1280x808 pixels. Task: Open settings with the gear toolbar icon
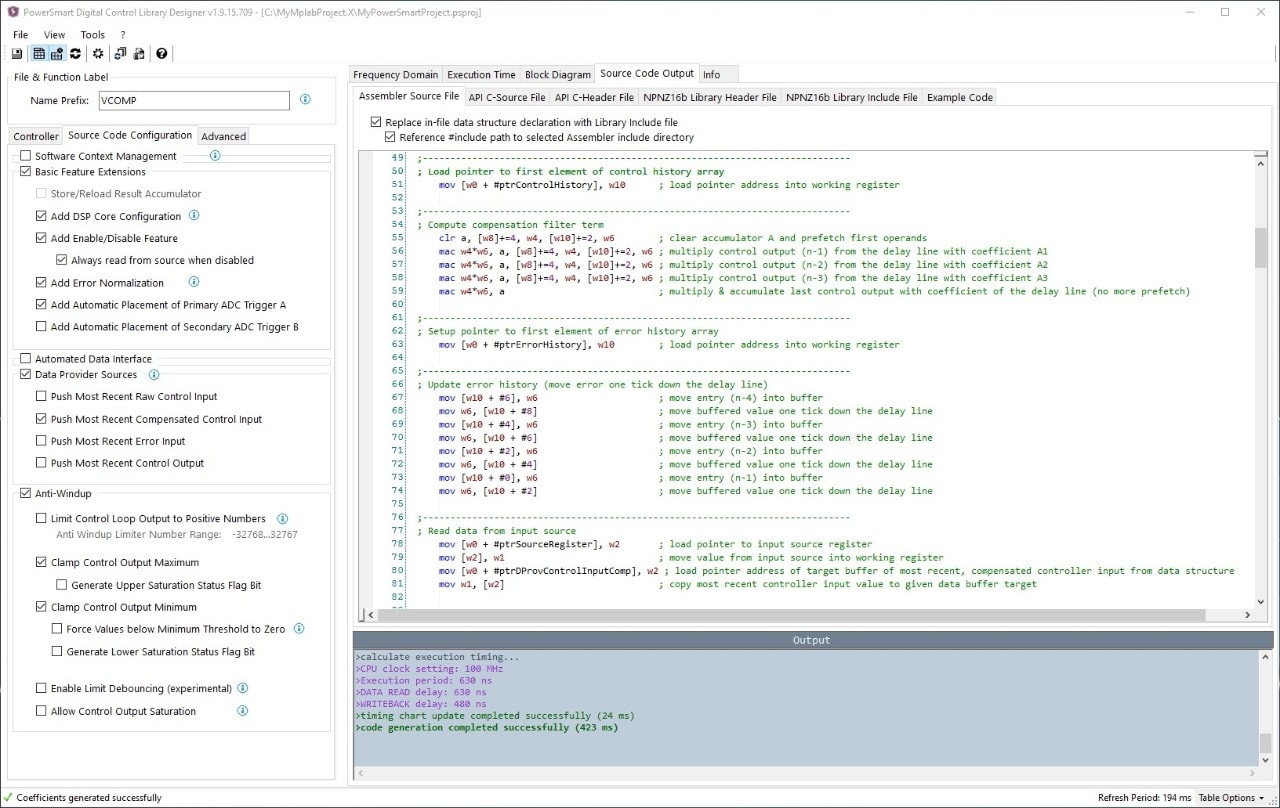(98, 54)
